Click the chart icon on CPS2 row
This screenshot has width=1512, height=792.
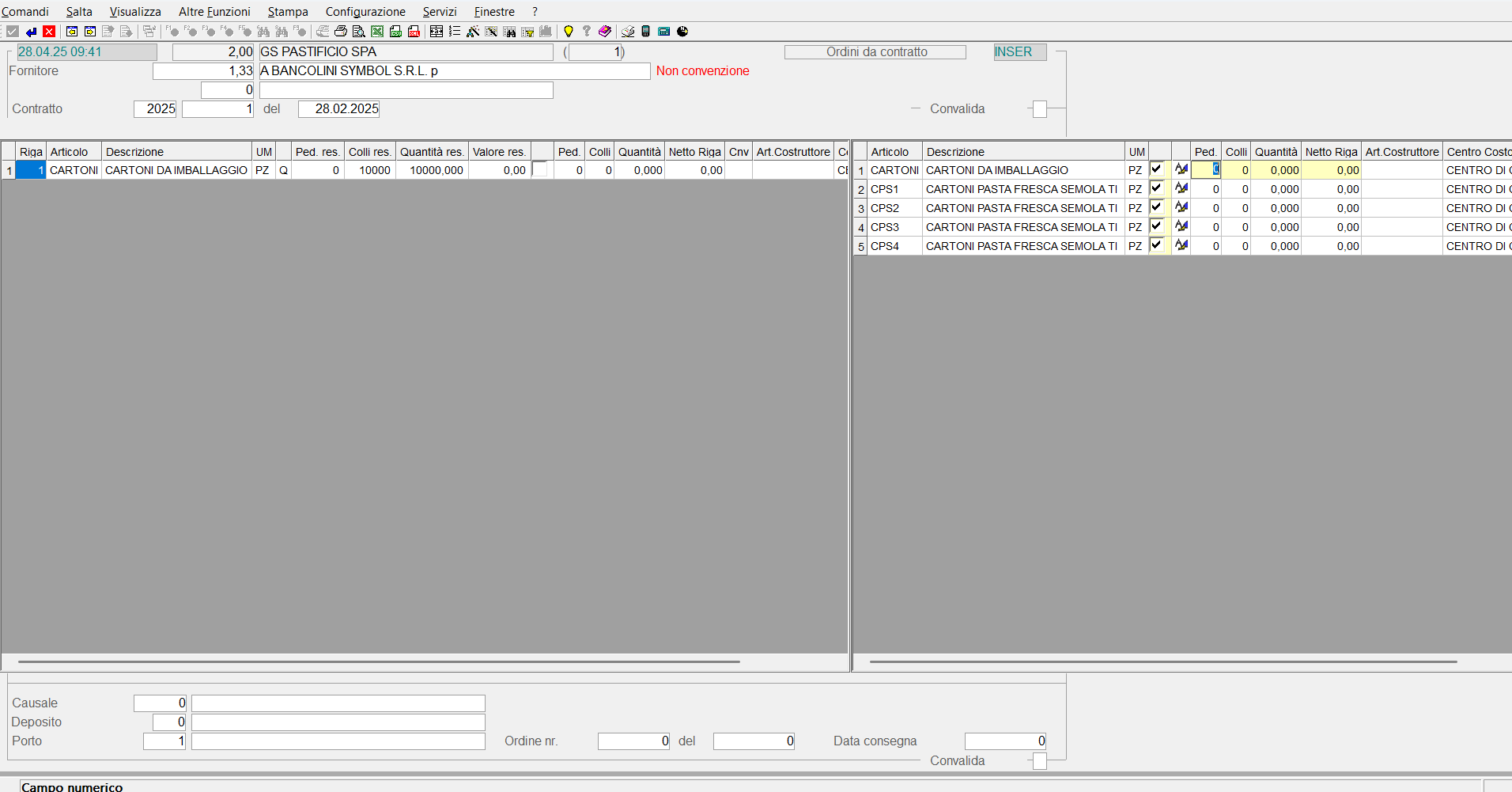pyautogui.click(x=1181, y=207)
